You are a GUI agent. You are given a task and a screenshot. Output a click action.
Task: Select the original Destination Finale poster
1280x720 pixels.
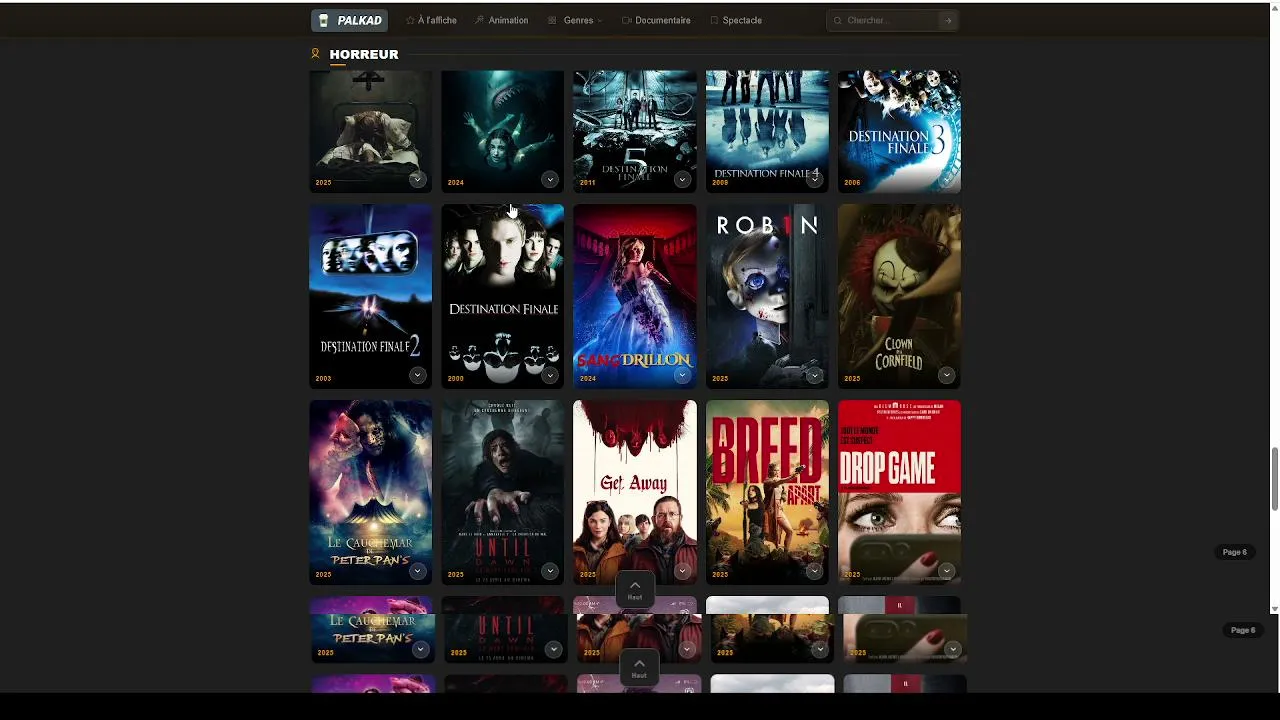[503, 296]
